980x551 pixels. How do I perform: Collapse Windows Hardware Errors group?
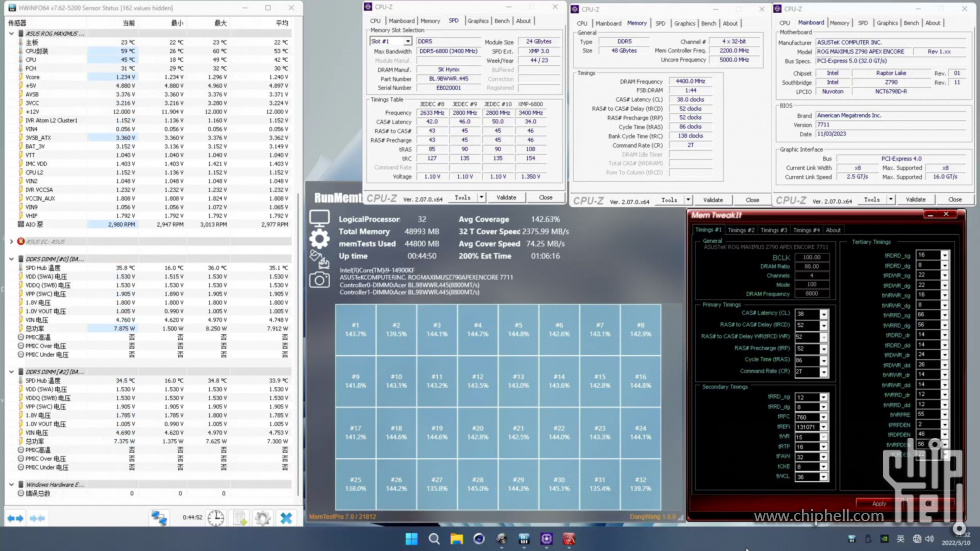tap(11, 484)
